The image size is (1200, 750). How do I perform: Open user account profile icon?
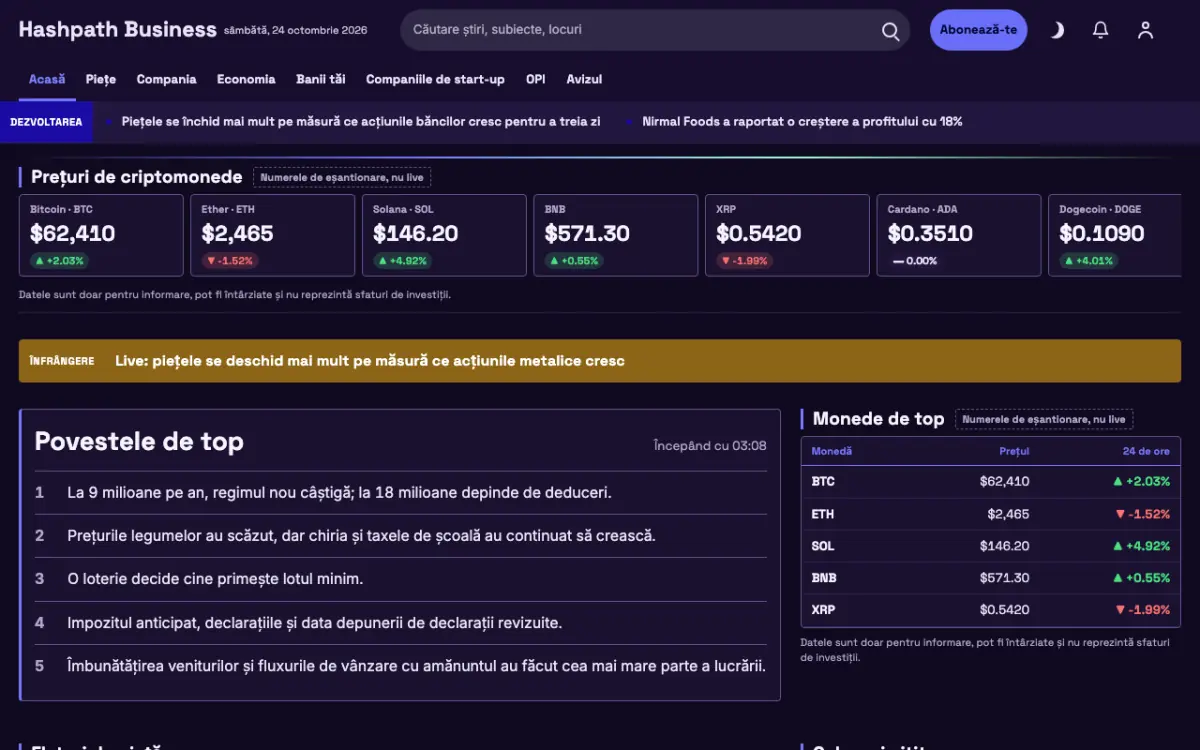coord(1145,30)
